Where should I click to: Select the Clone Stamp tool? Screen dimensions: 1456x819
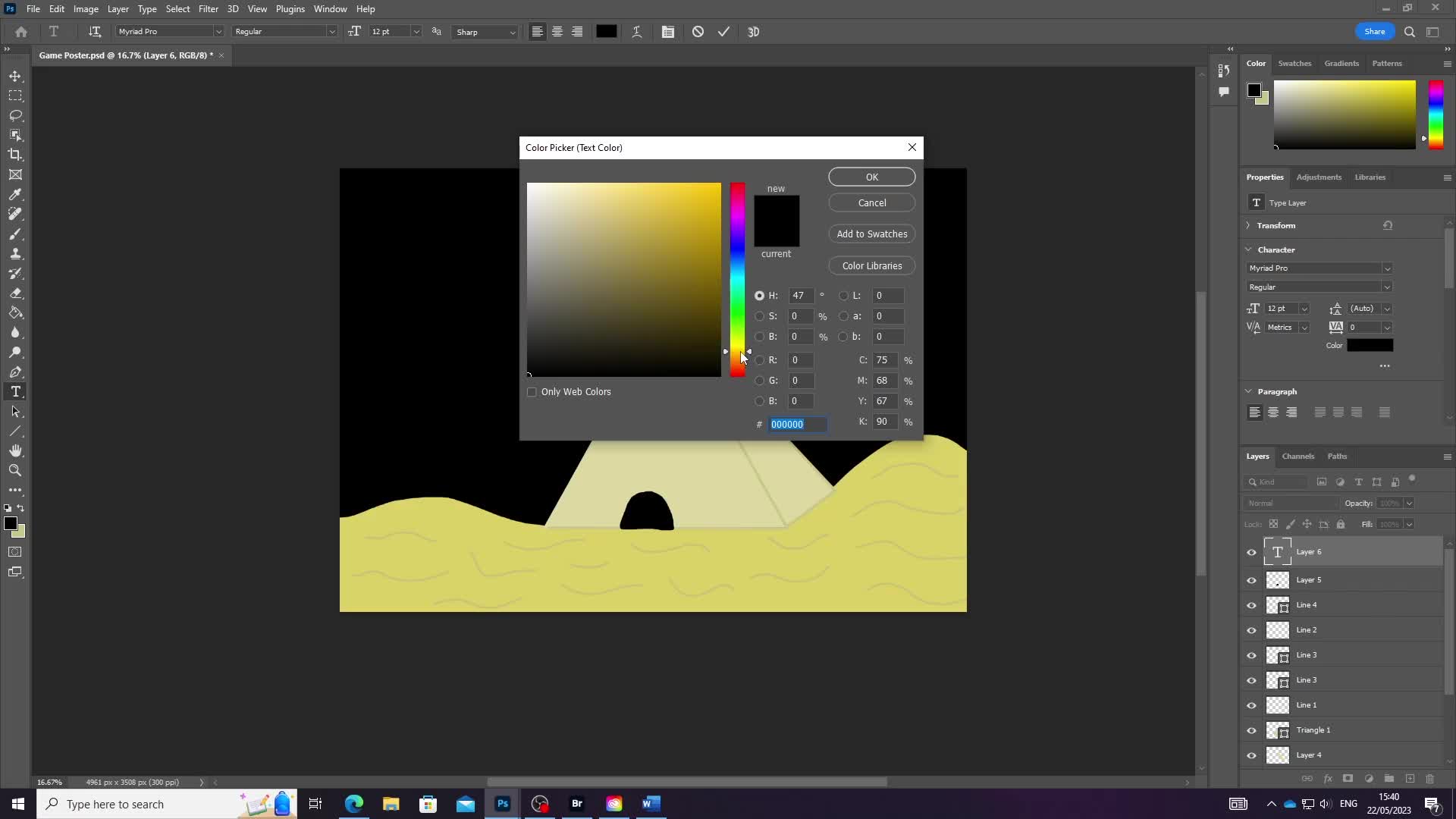point(15,253)
